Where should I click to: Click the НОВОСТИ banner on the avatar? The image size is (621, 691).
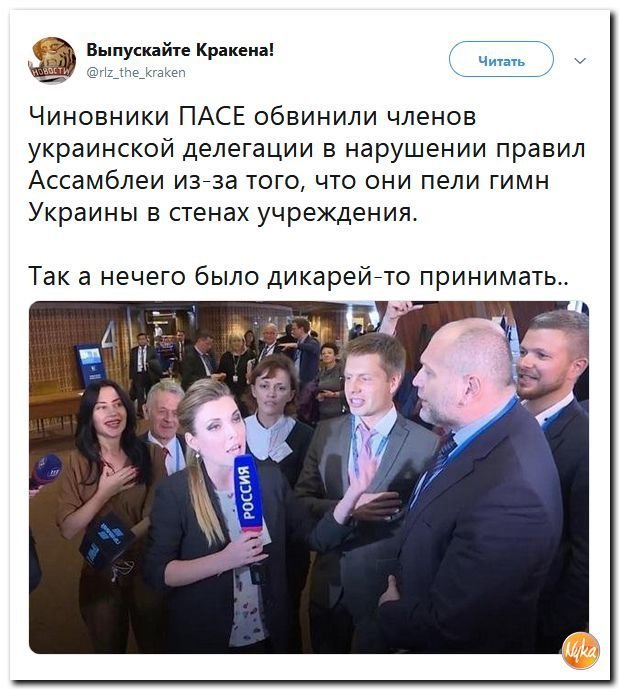coord(50,71)
